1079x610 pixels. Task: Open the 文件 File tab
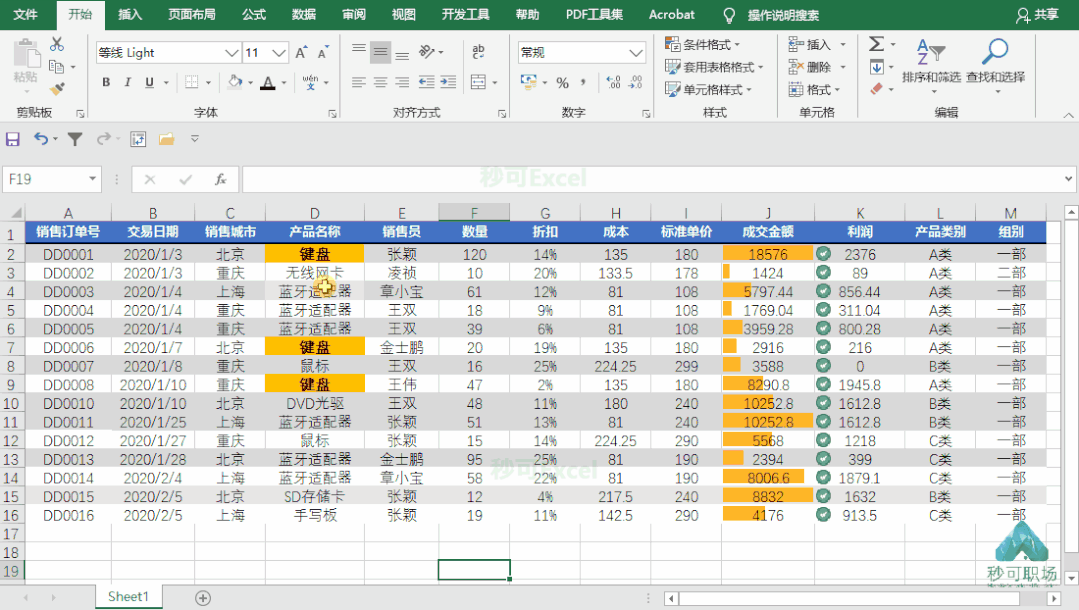click(25, 14)
